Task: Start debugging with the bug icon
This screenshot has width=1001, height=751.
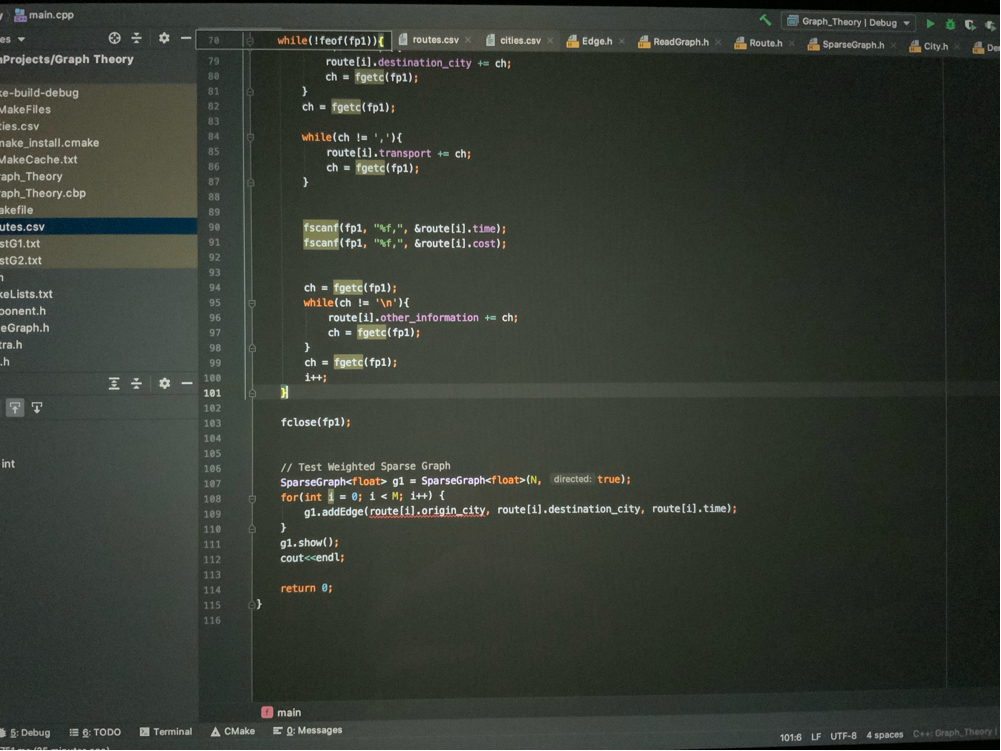Action: click(x=950, y=24)
